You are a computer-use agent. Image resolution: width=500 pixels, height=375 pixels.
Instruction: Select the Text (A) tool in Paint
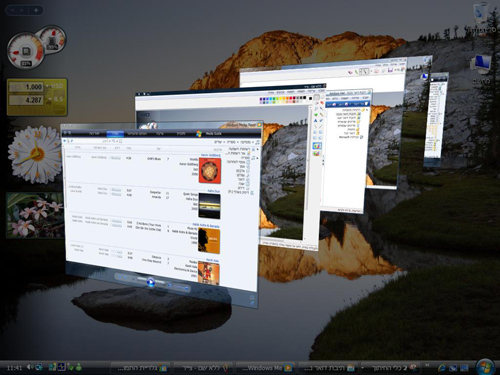tap(316, 120)
